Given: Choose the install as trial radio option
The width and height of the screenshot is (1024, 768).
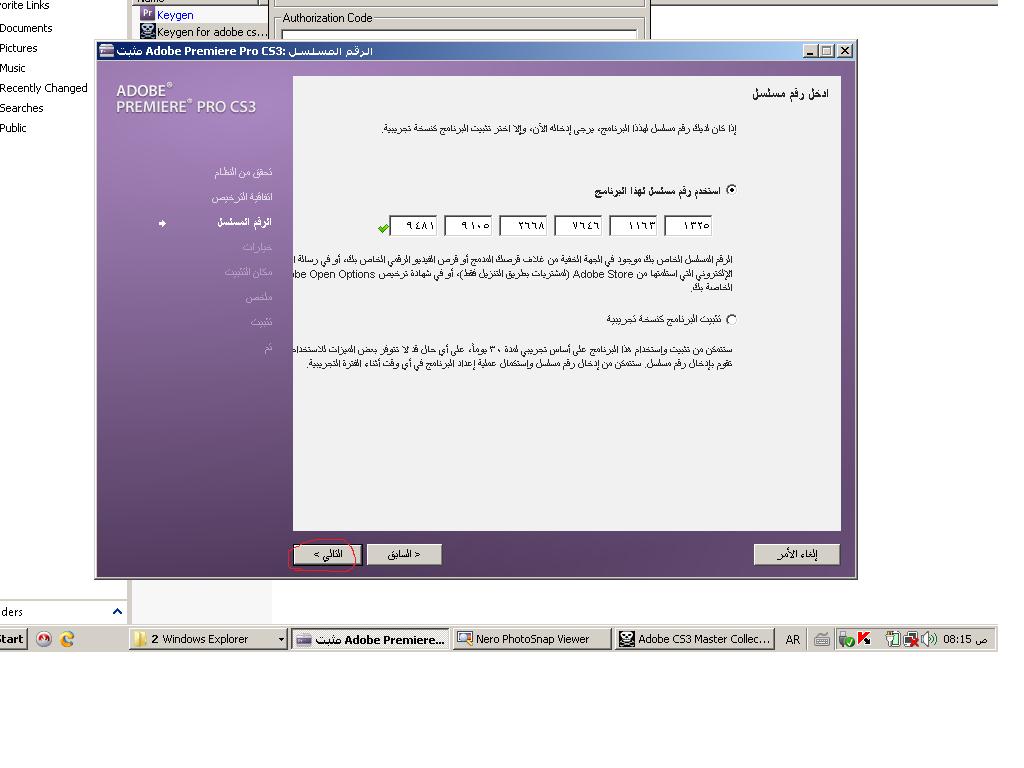Looking at the screenshot, I should (732, 320).
